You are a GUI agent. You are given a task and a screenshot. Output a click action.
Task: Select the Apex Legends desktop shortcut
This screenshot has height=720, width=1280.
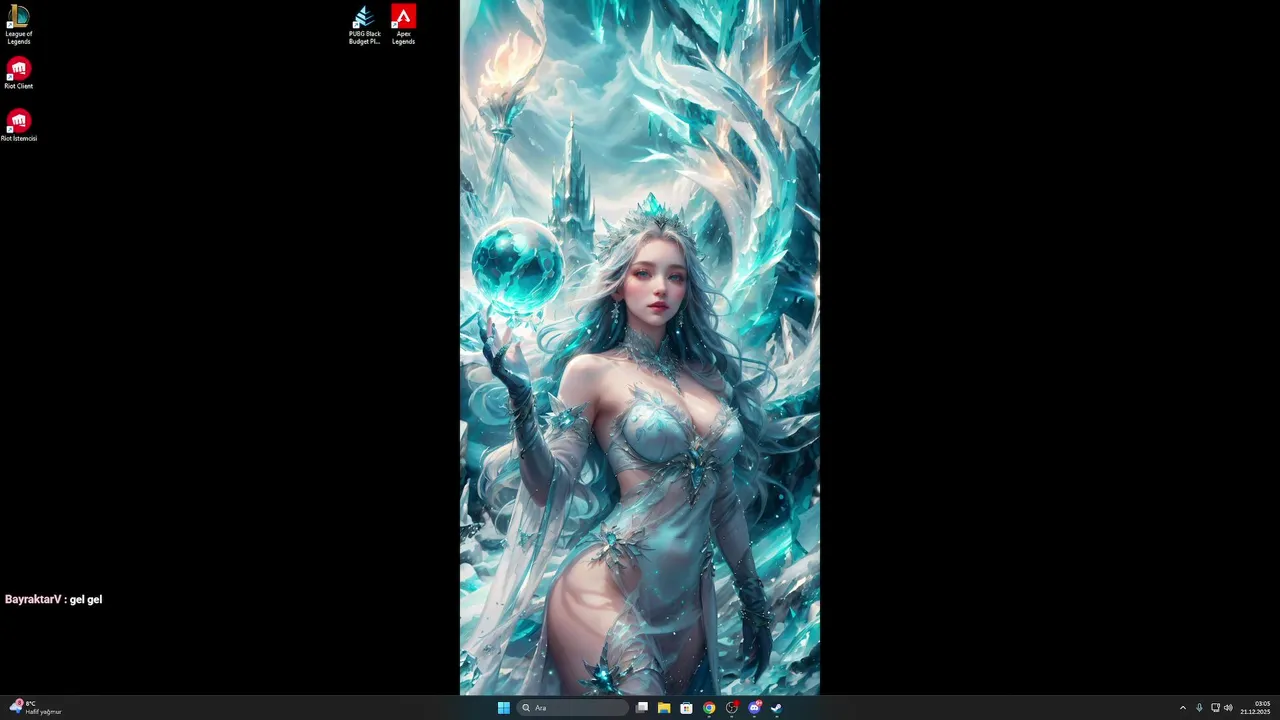pos(403,25)
